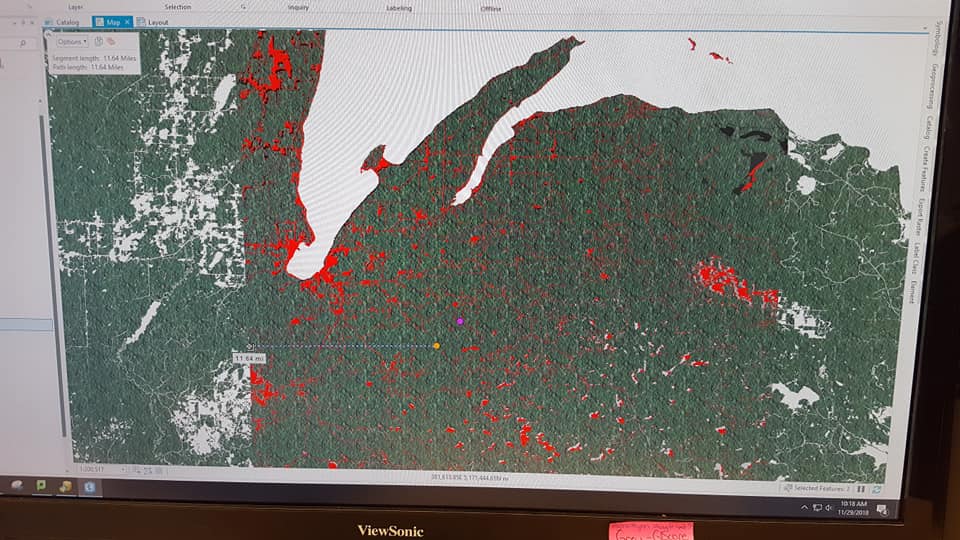Click the Labeling ribbon group label

(399, 8)
